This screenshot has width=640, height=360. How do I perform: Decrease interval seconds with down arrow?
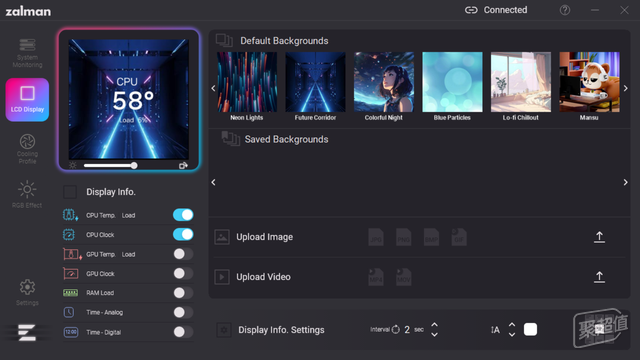pyautogui.click(x=434, y=334)
